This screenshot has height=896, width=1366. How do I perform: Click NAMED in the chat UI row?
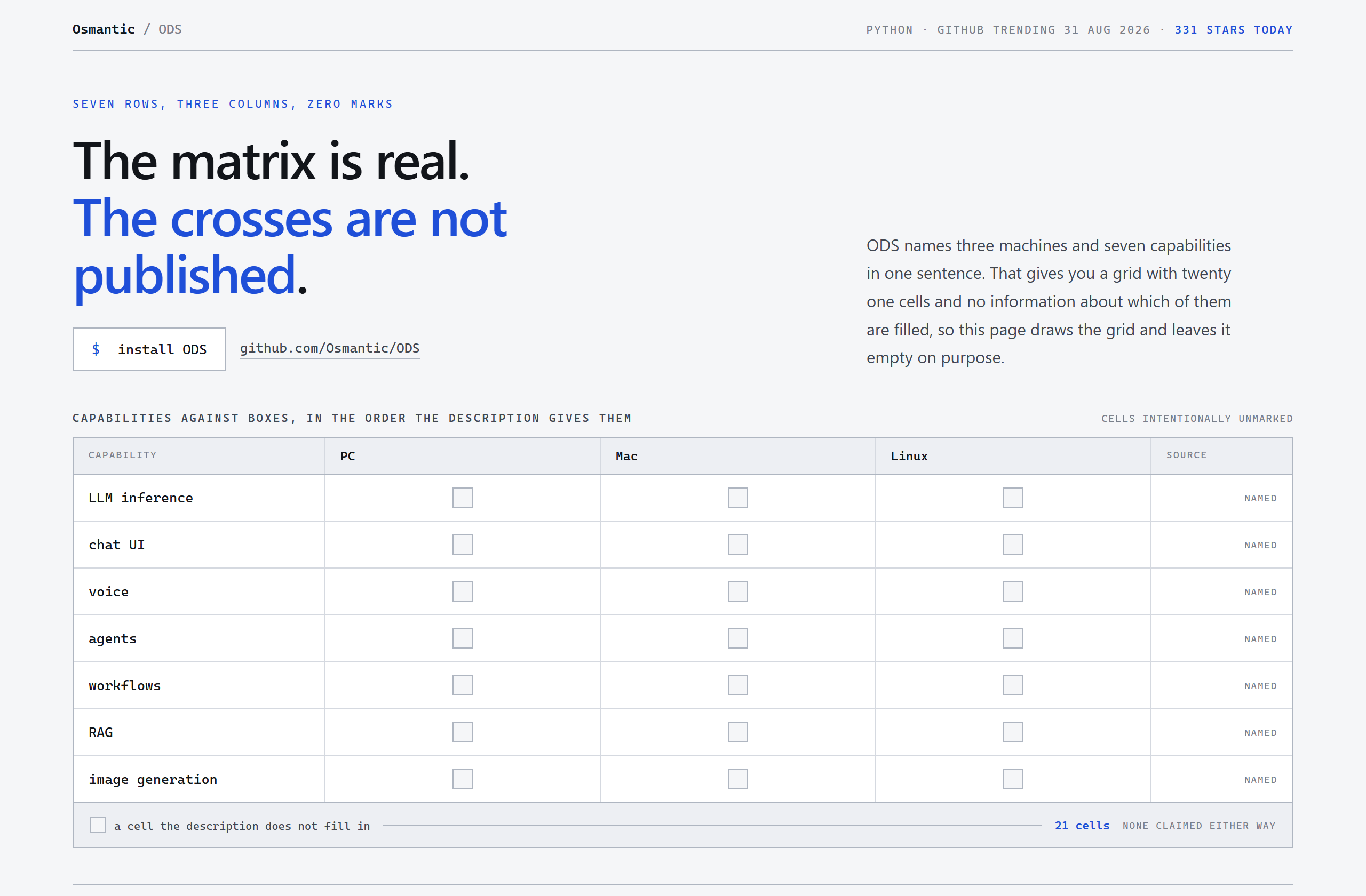(x=1260, y=546)
